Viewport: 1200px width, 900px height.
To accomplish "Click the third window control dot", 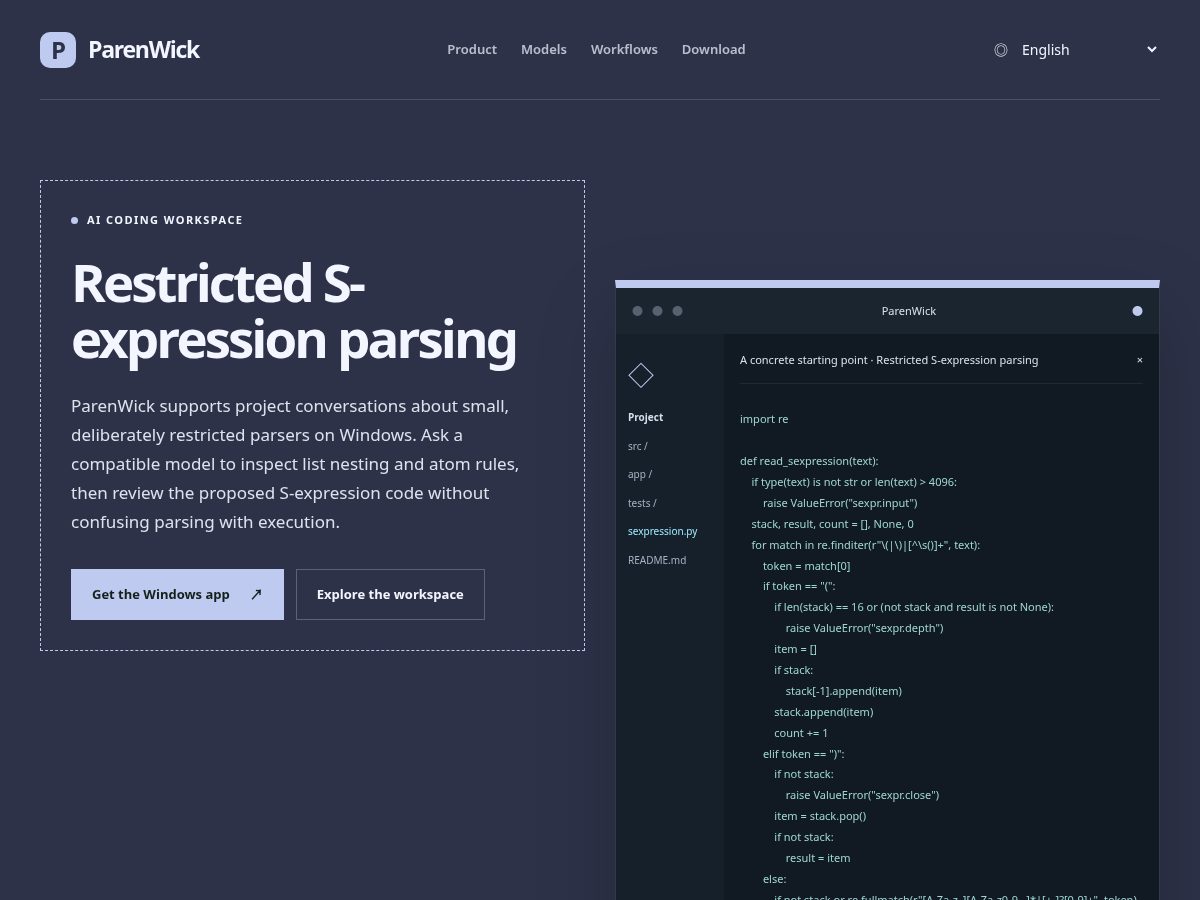I will tap(677, 311).
